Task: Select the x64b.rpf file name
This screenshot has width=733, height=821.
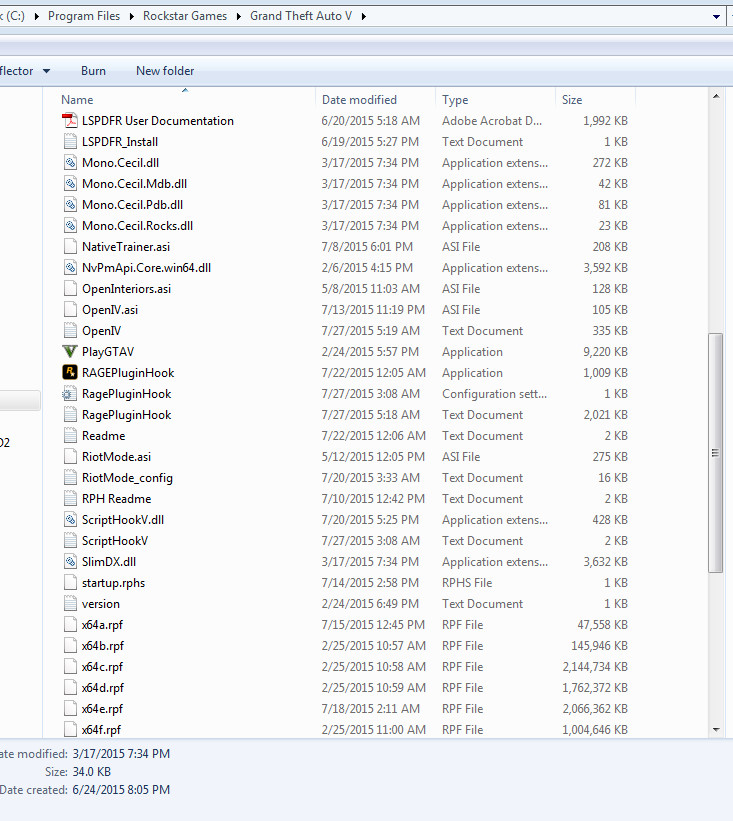Action: click(x=103, y=646)
